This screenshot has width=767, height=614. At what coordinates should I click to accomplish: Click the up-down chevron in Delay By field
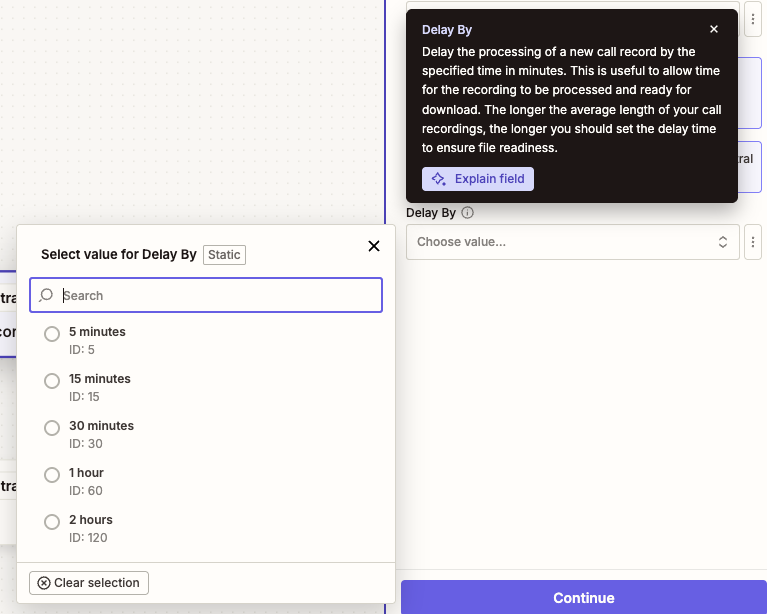click(x=723, y=242)
